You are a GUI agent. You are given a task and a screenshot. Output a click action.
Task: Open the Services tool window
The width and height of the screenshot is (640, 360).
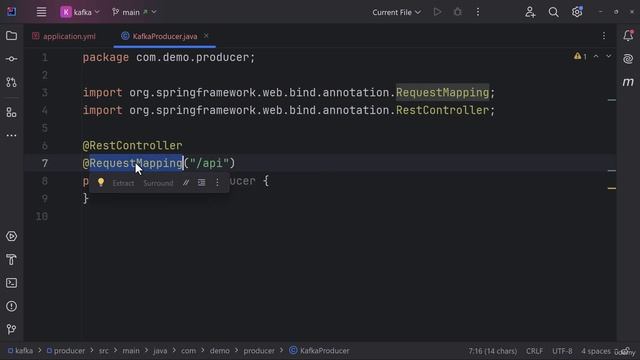pyautogui.click(x=11, y=236)
